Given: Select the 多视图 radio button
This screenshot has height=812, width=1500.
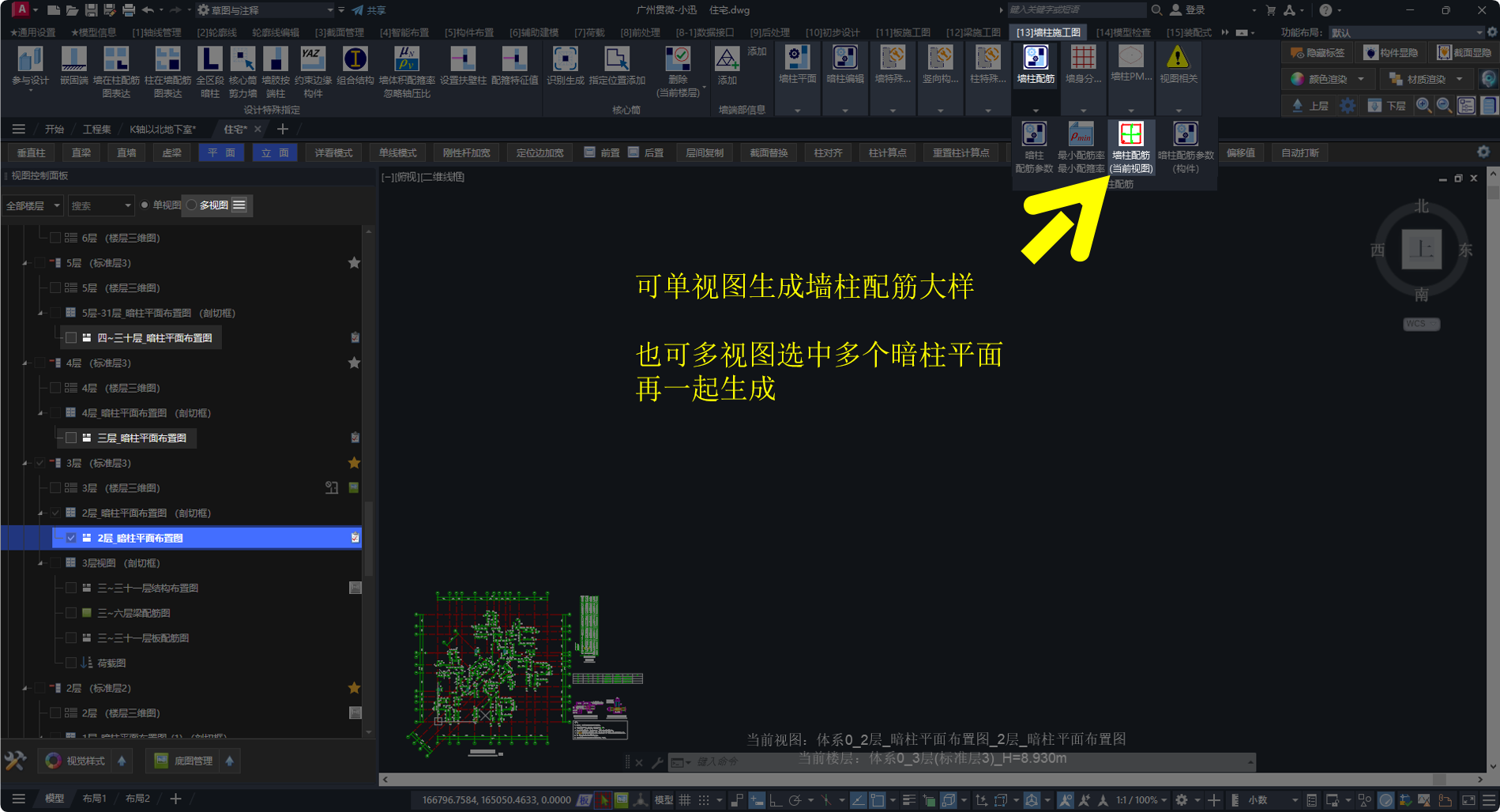Looking at the screenshot, I should pos(192,205).
